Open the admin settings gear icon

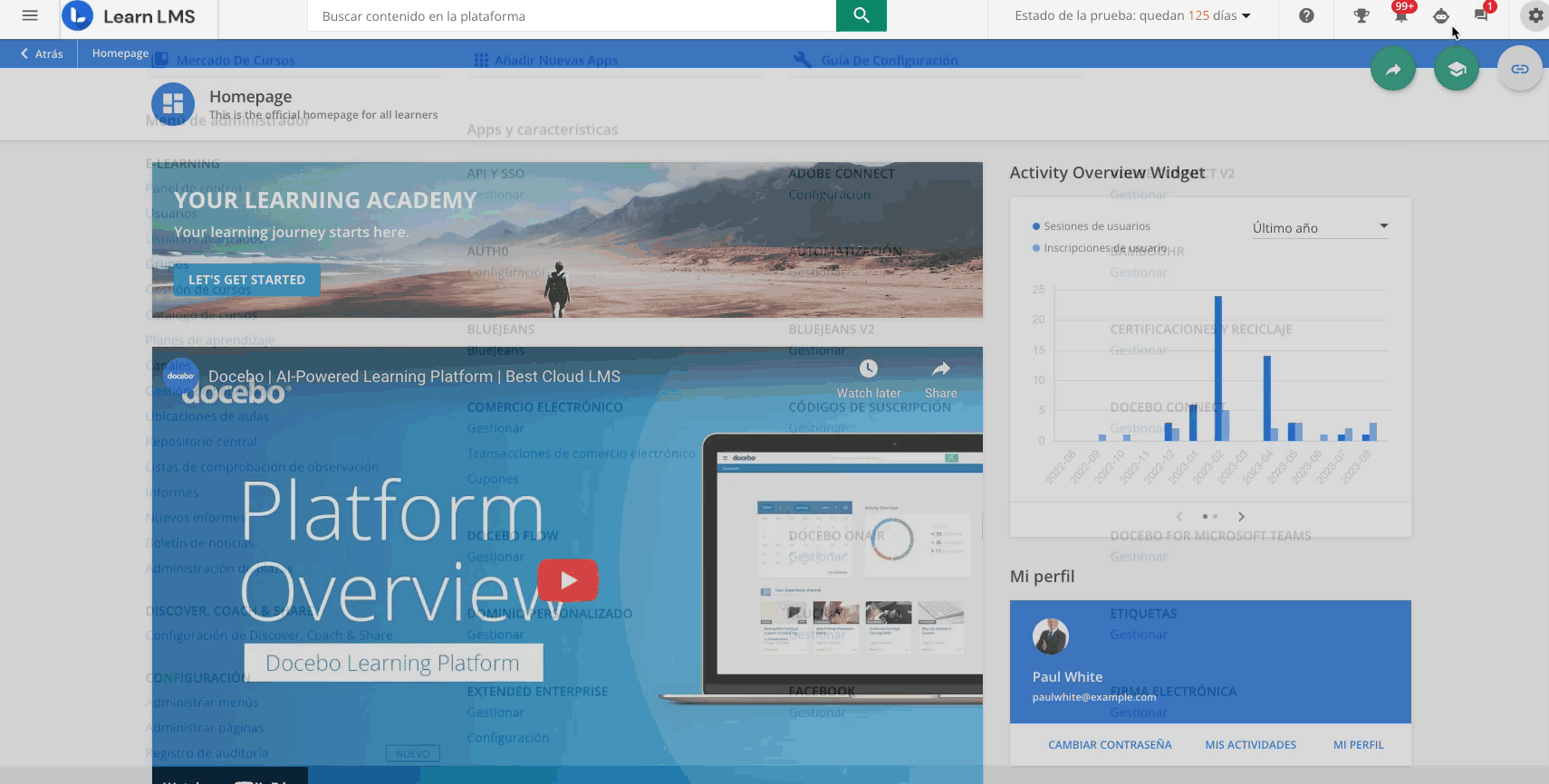point(1535,15)
